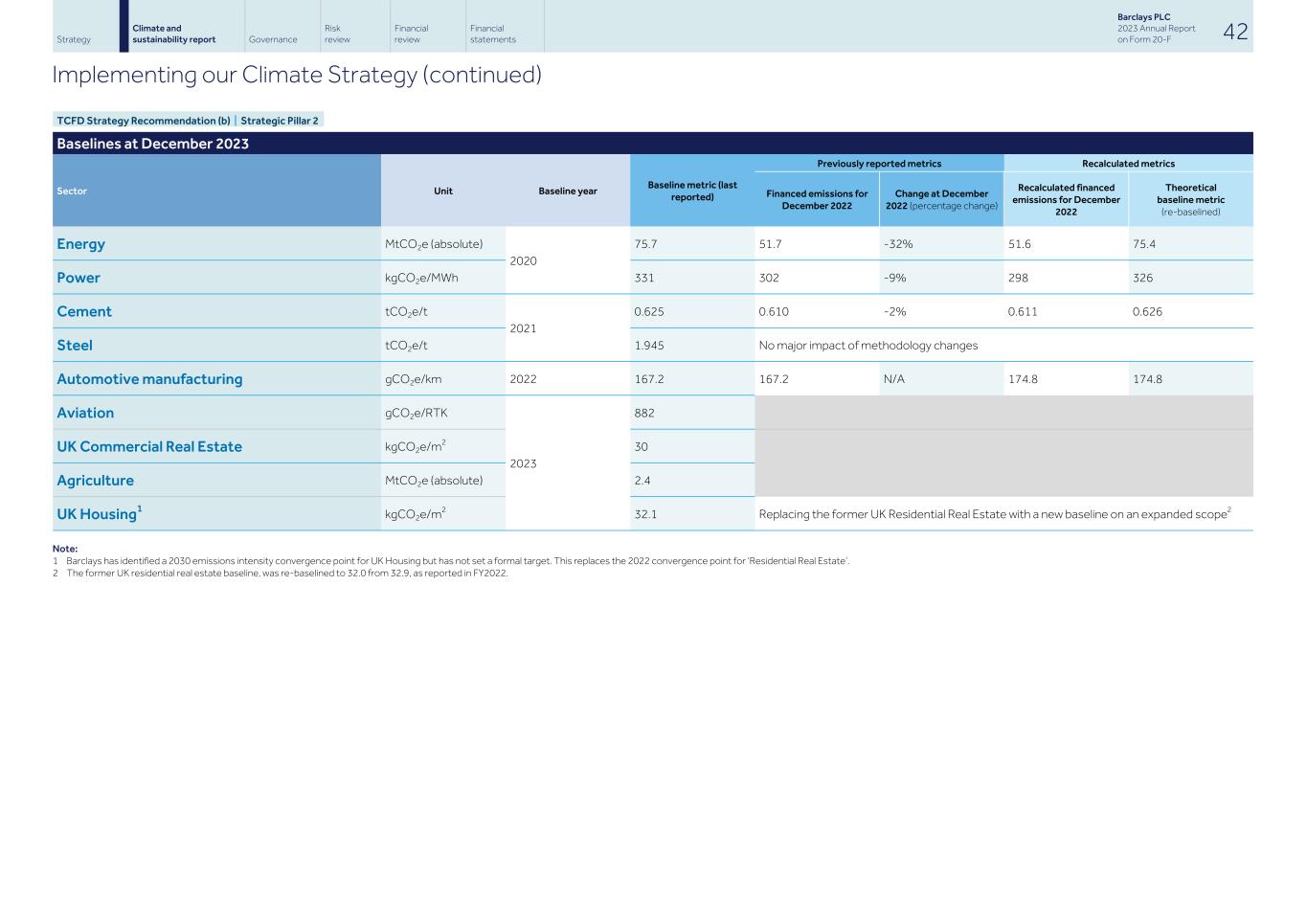The width and height of the screenshot is (1307, 924).
Task: Select the Agriculture sector label
Action: 95,480
